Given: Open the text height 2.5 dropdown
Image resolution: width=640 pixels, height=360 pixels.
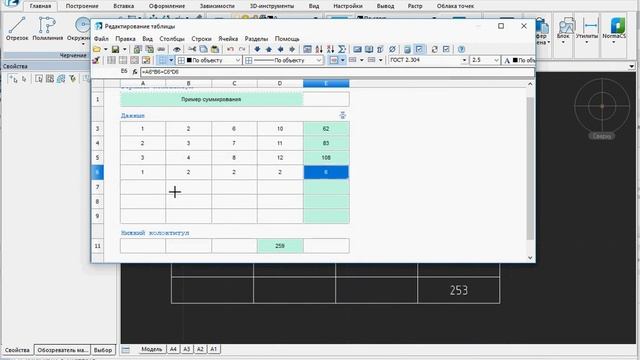Looking at the screenshot, I should tap(485, 60).
